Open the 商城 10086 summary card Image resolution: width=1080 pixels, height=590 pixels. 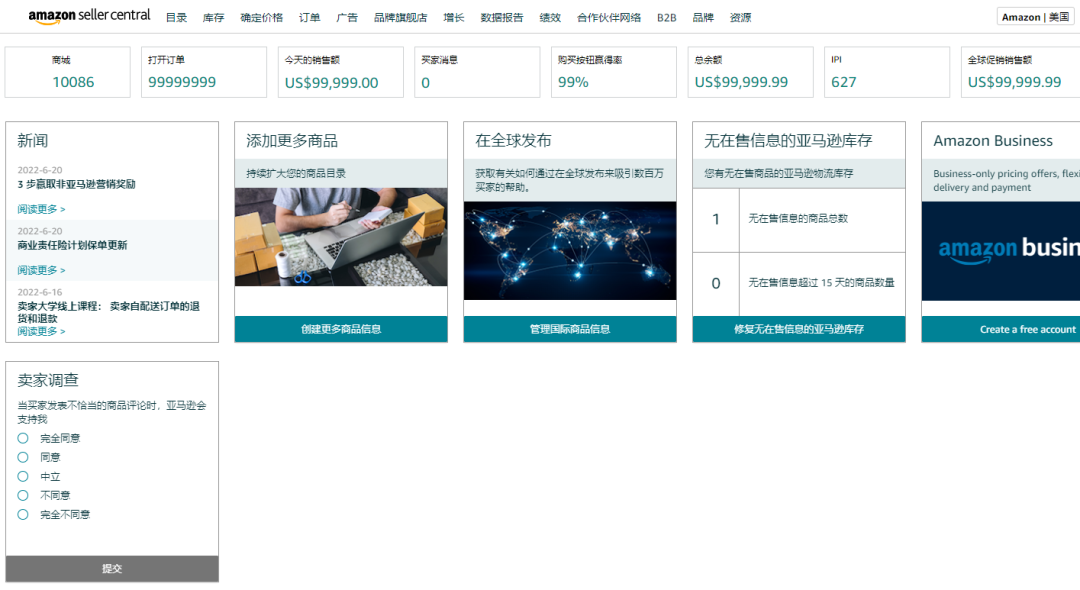click(68, 72)
